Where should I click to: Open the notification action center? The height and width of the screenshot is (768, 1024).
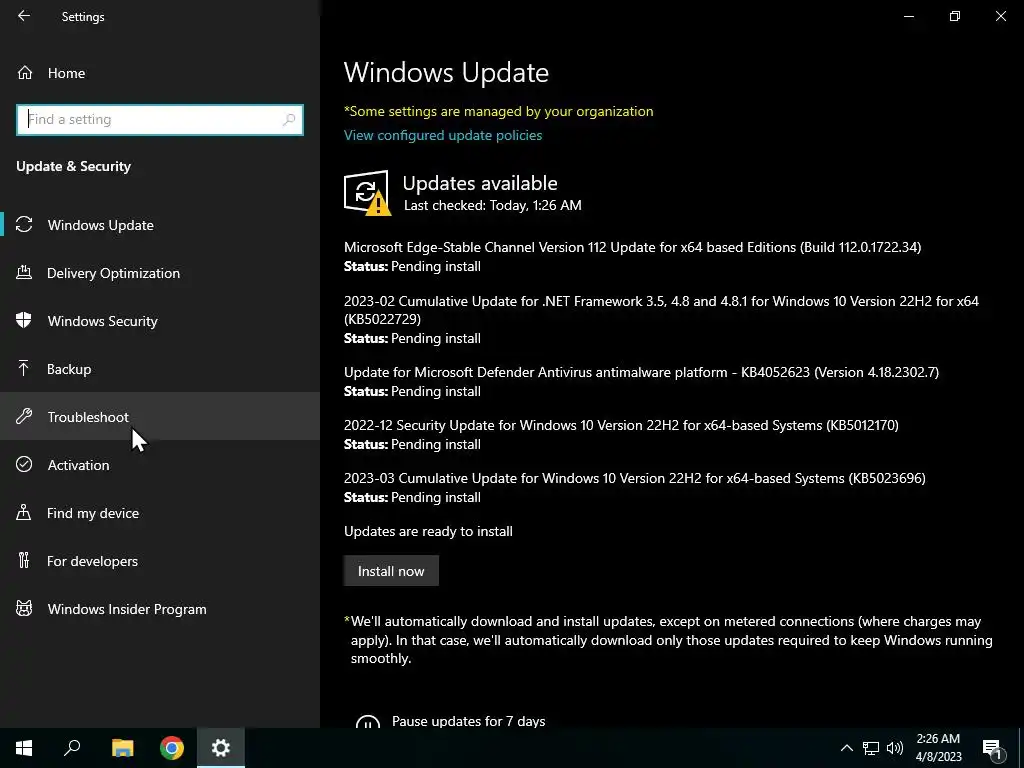(x=993, y=748)
